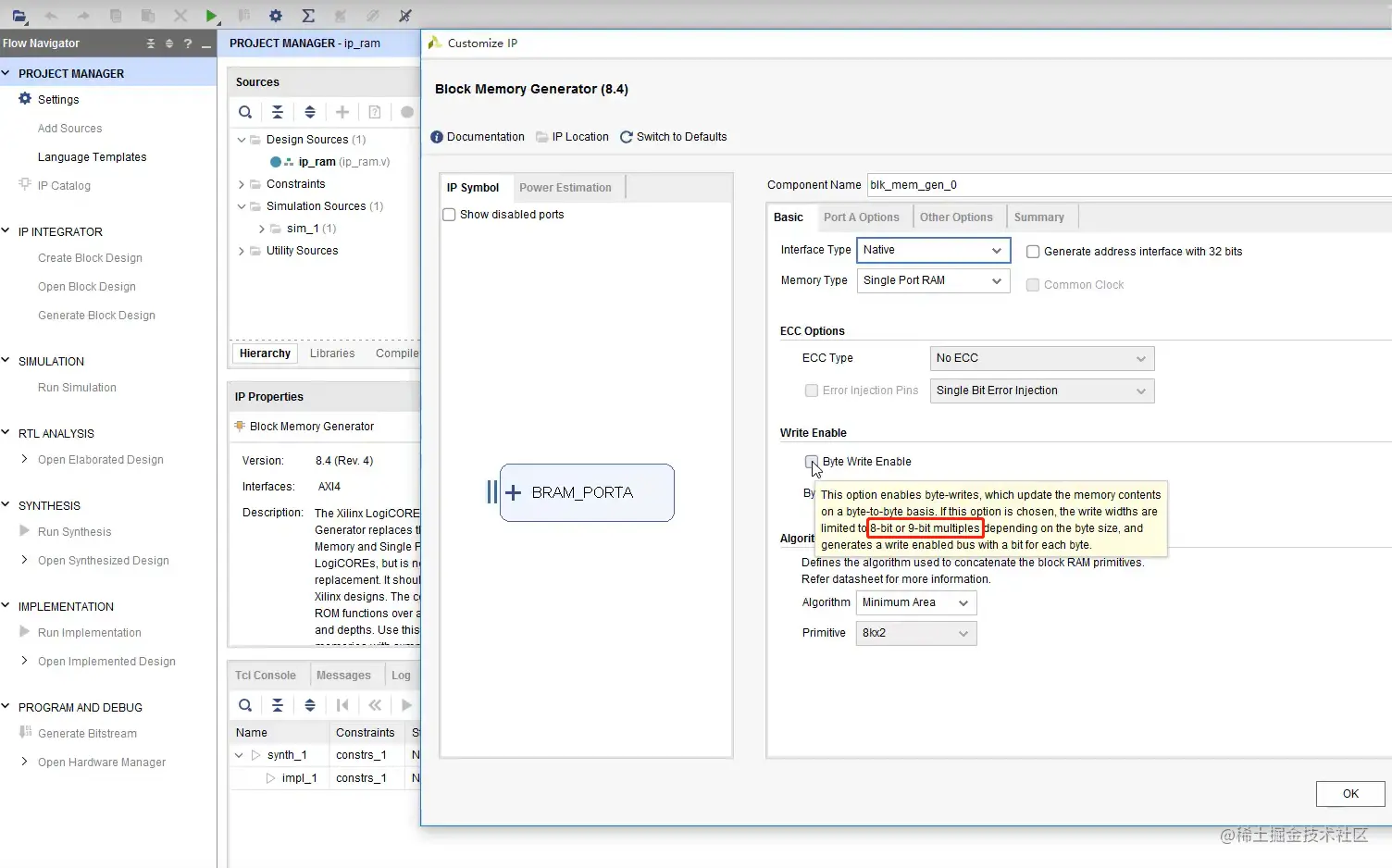The width and height of the screenshot is (1392, 868).
Task: Expand all in the Flow Navigator header
Action: 169,43
